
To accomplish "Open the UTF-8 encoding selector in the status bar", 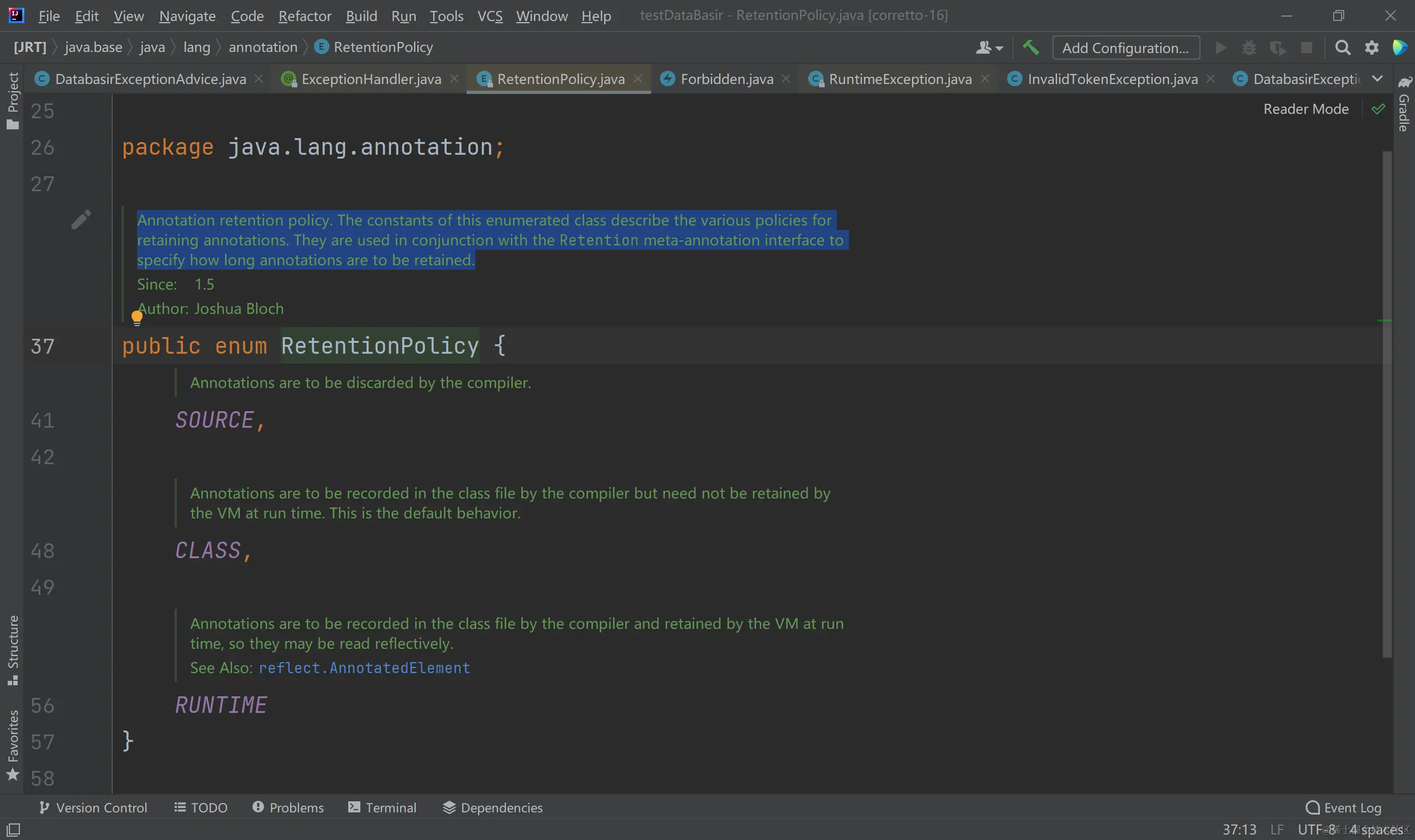I will click(x=1317, y=830).
